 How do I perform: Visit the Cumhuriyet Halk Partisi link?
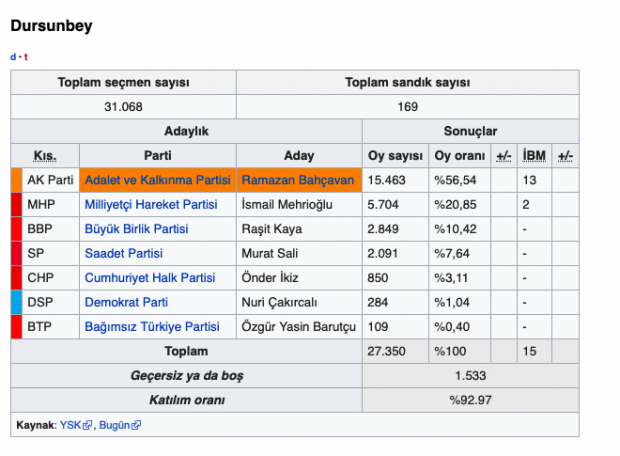tap(149, 278)
